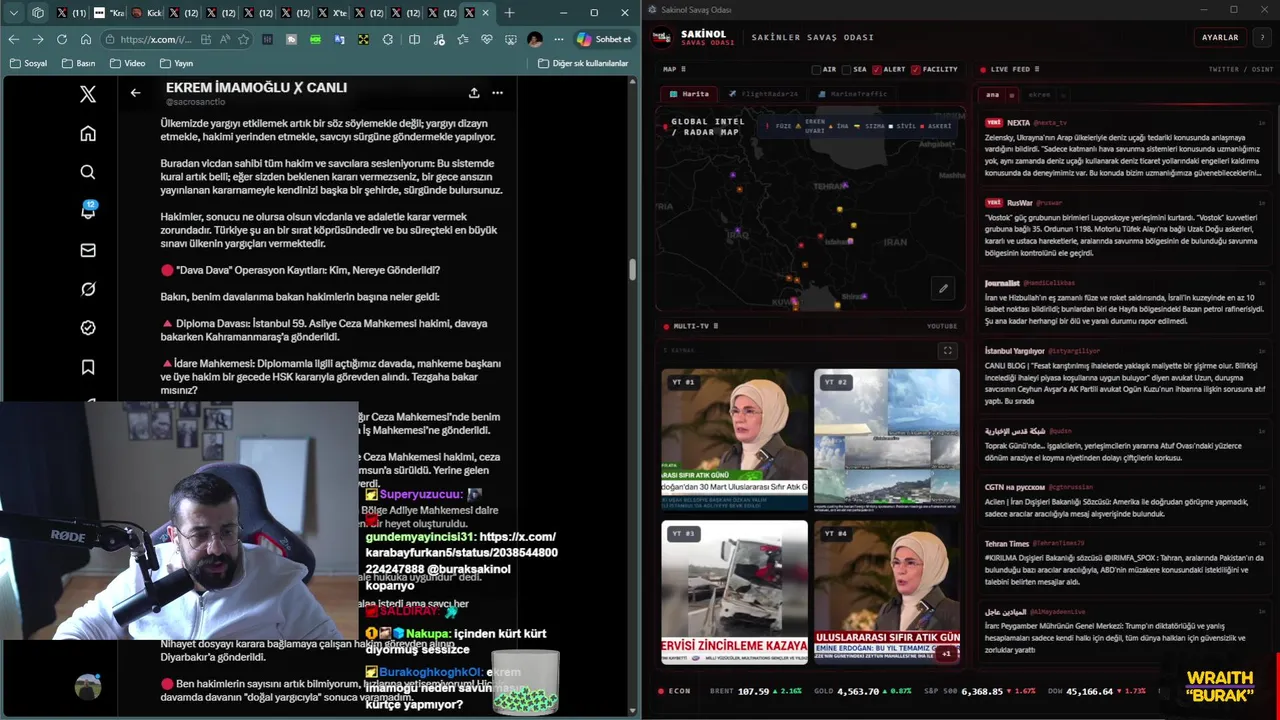
Task: Disable the ALERT map layer checkbox
Action: 877,69
